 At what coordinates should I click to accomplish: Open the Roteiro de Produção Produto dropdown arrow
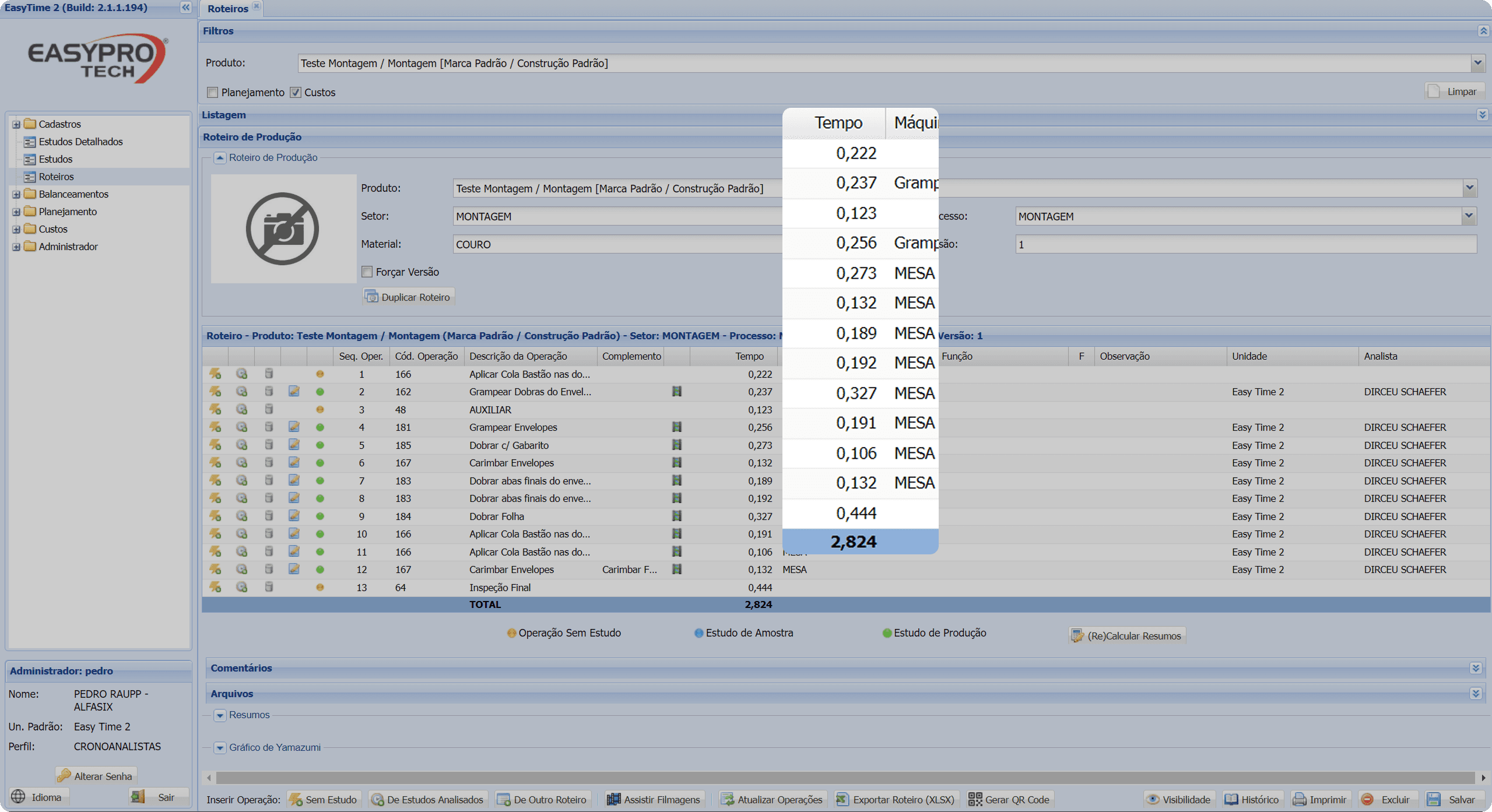pos(1469,188)
